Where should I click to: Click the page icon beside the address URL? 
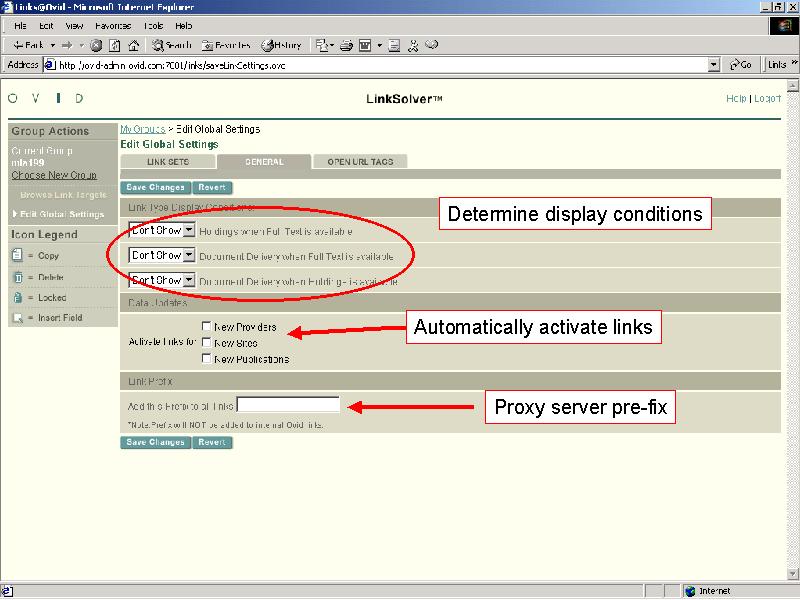click(50, 65)
